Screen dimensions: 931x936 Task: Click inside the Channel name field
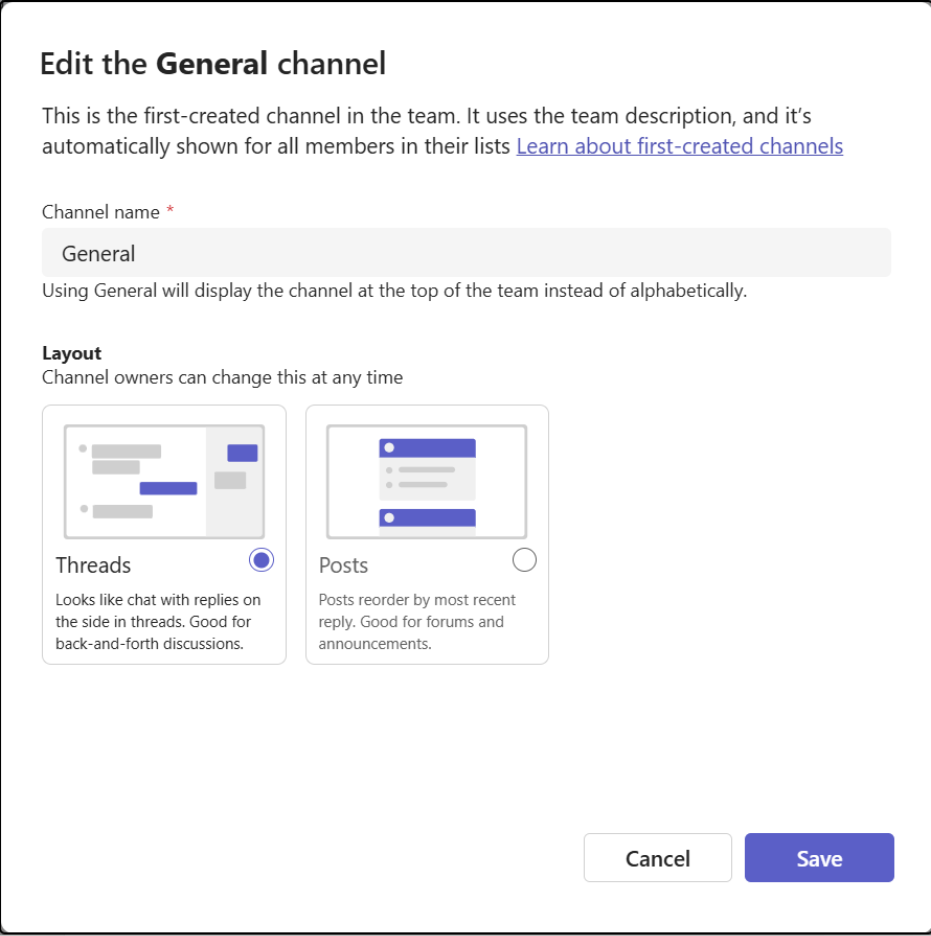tap(466, 252)
